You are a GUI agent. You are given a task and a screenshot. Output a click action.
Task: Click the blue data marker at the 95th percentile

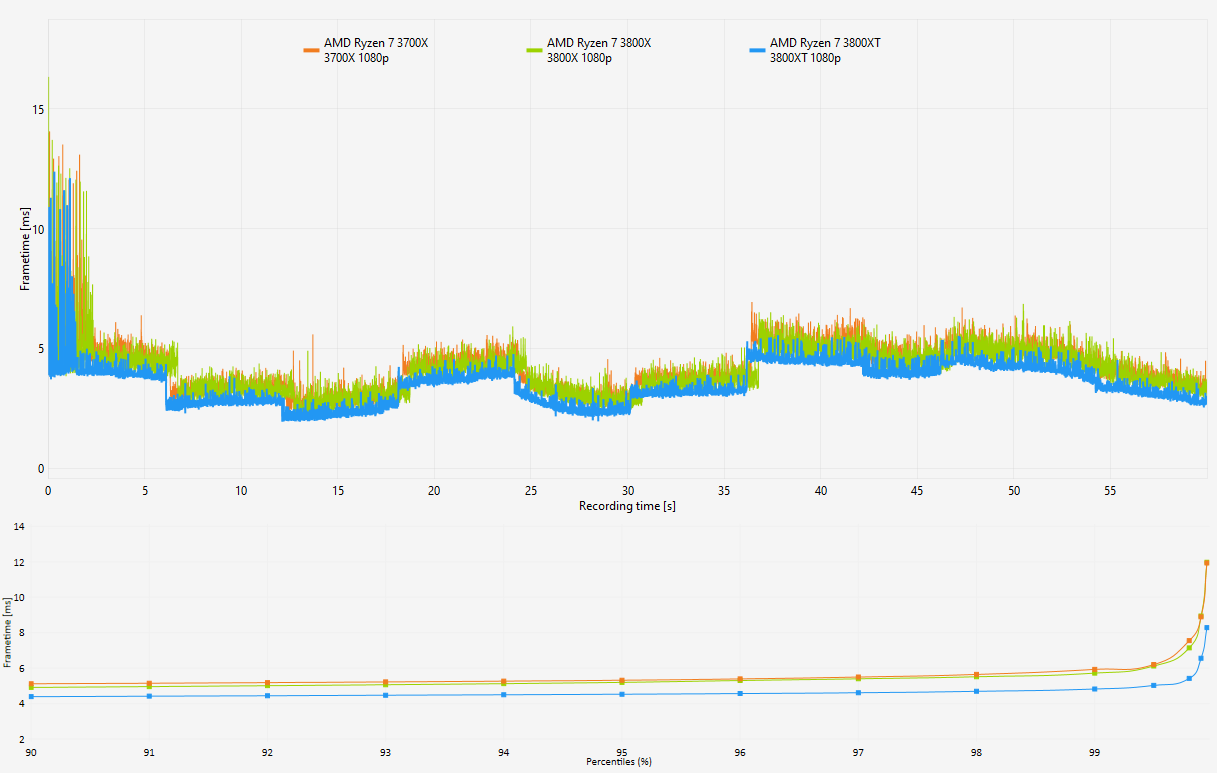[622, 694]
